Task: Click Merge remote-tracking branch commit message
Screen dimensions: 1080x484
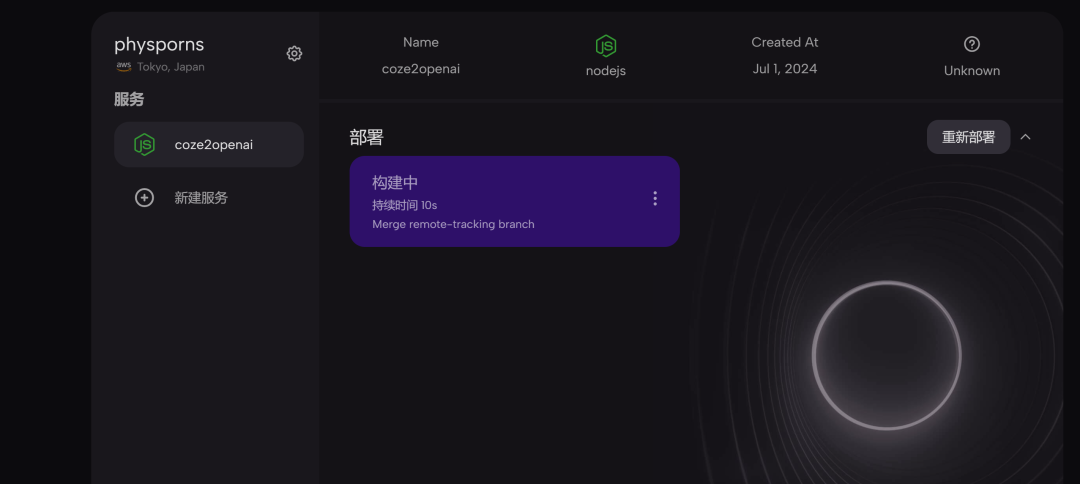Action: 453,224
